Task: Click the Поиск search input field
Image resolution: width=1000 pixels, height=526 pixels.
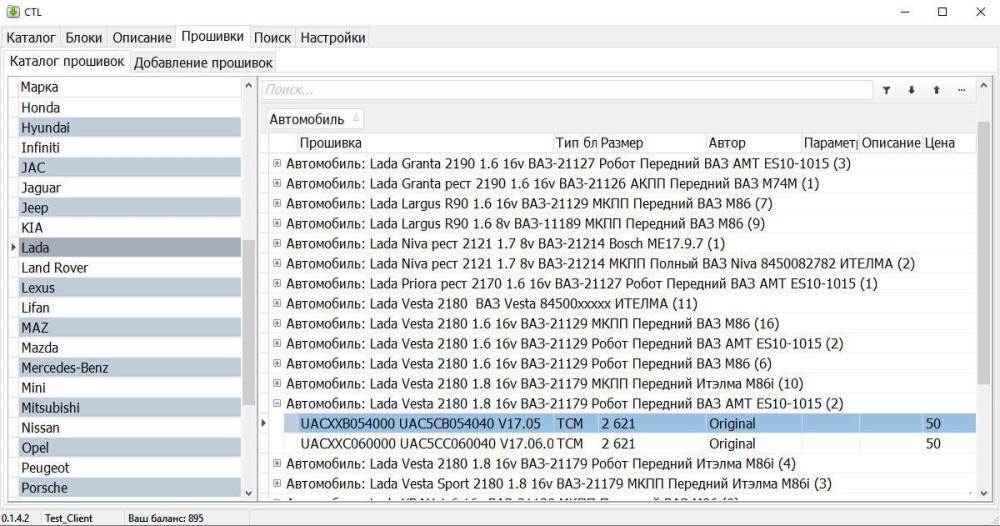Action: [x=565, y=90]
